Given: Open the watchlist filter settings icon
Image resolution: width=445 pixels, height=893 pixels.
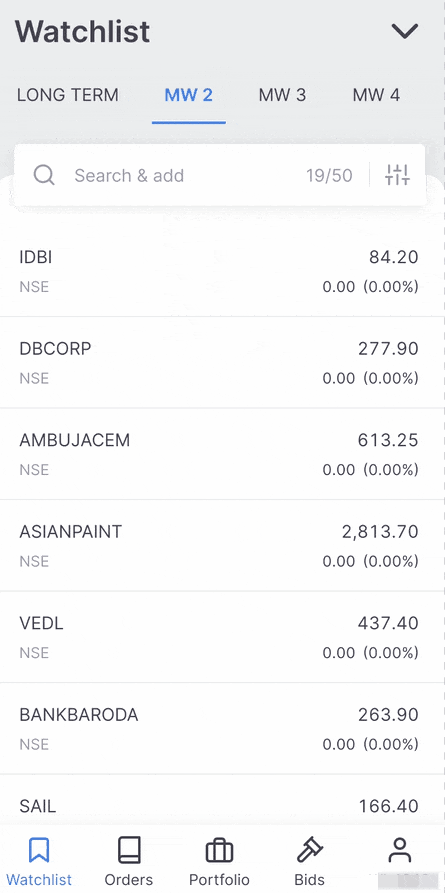Looking at the screenshot, I should coord(397,175).
